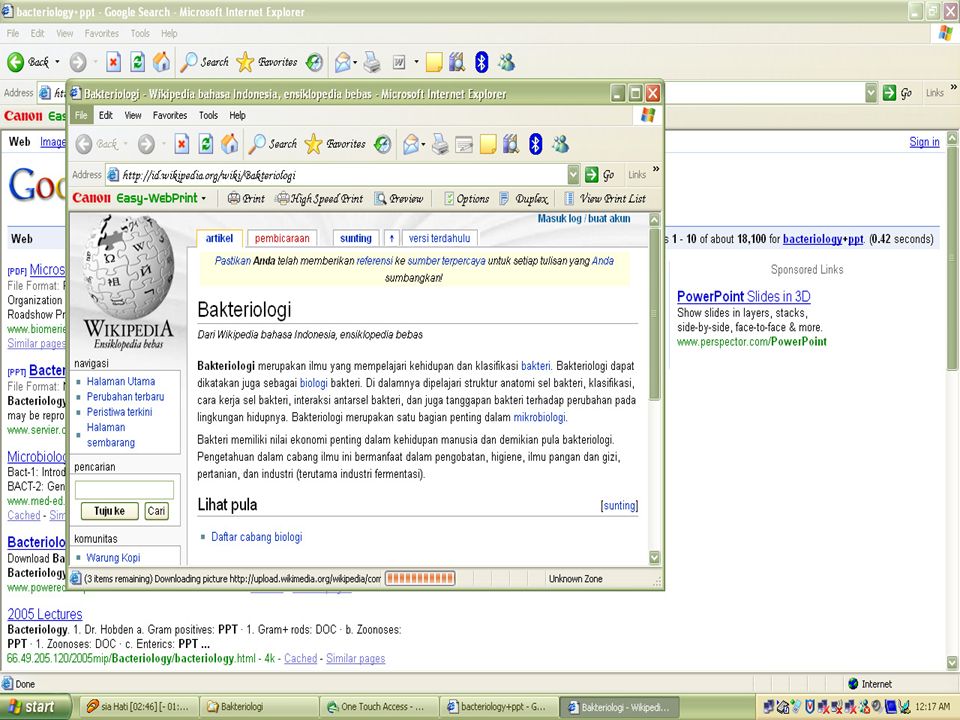Image resolution: width=960 pixels, height=720 pixels.
Task: Click Home icon in Wikipedia window toolbar
Action: tap(230, 144)
